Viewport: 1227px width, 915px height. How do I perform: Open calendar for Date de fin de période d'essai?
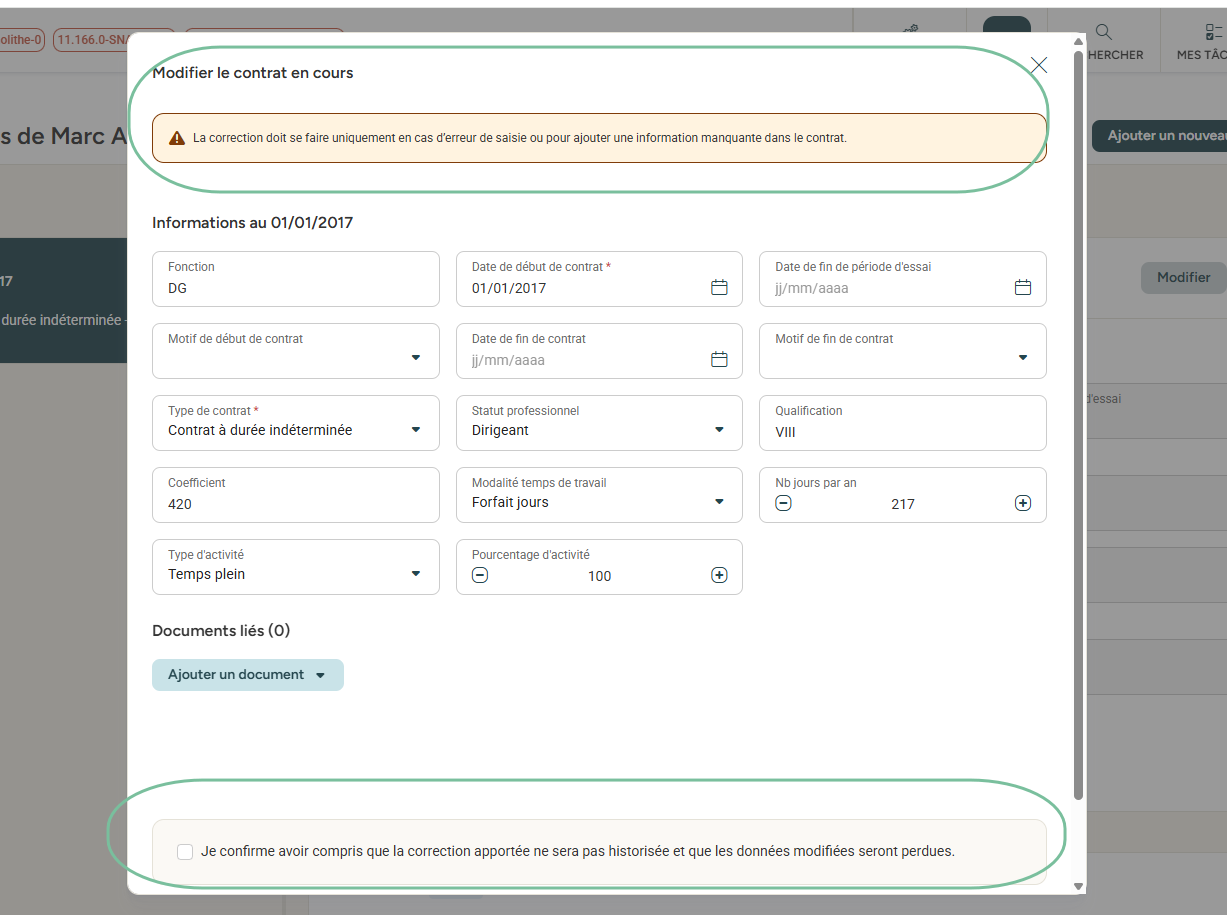tap(1022, 288)
